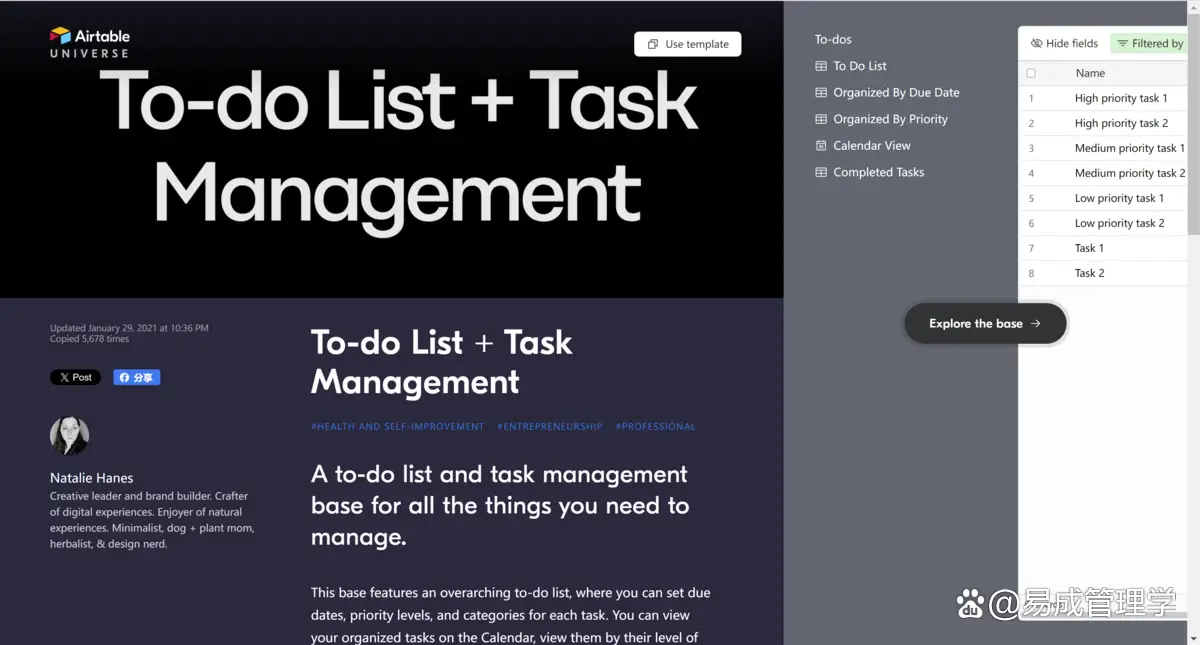Click the Explore the base button

pyautogui.click(x=985, y=324)
